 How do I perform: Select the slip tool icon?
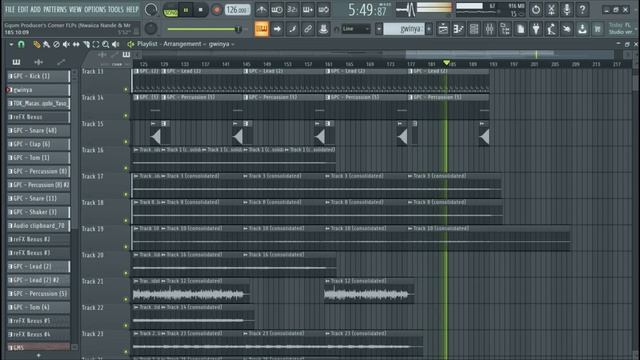pos(76,44)
